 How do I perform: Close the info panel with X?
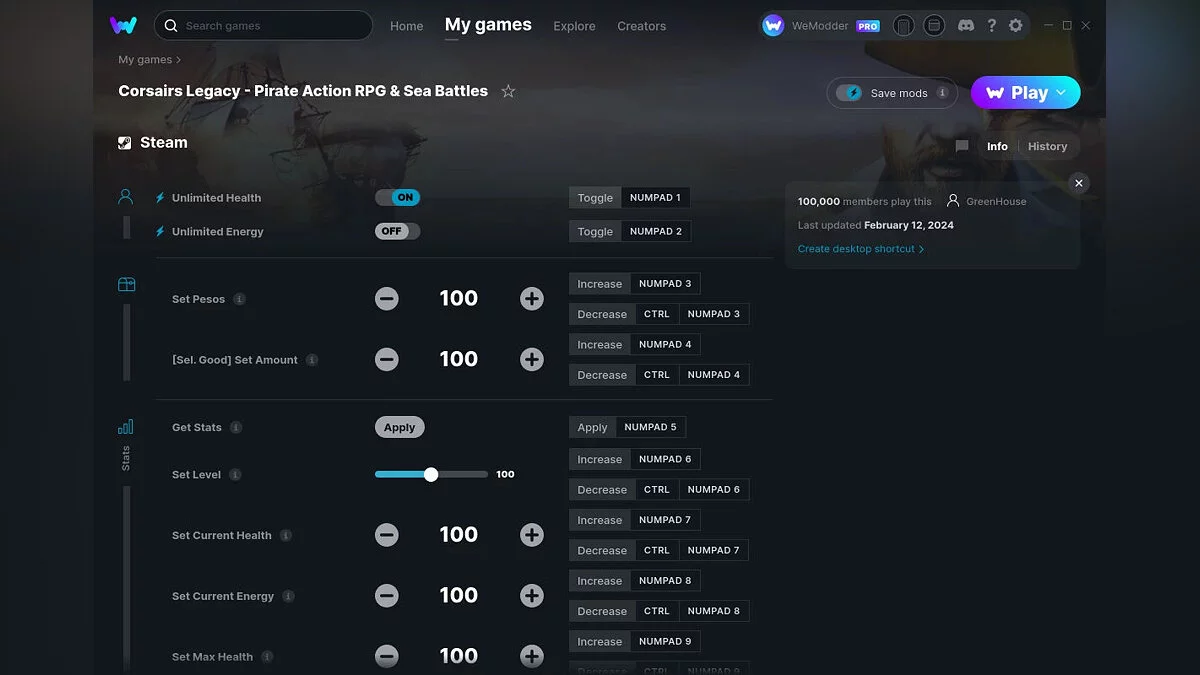(1078, 183)
